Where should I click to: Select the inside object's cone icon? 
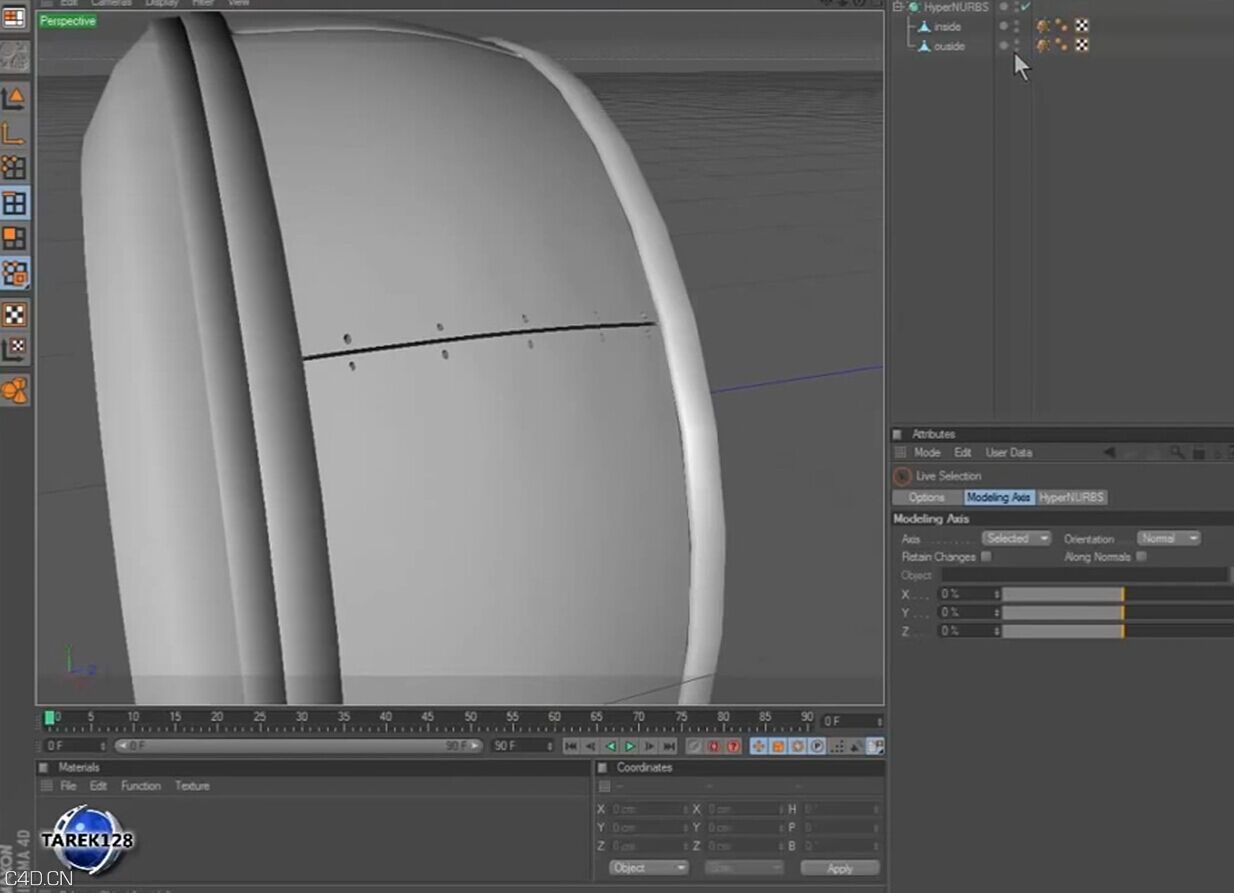[x=925, y=26]
